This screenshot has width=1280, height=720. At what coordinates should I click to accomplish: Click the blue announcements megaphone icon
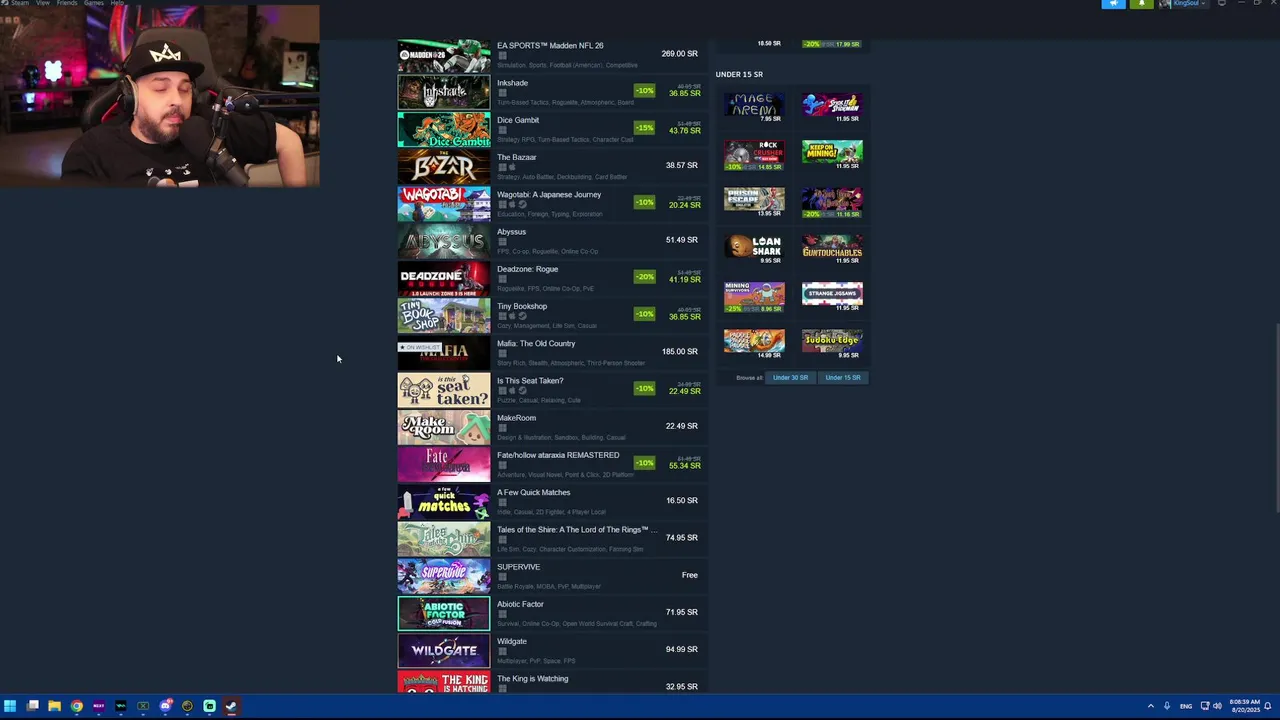(1113, 4)
